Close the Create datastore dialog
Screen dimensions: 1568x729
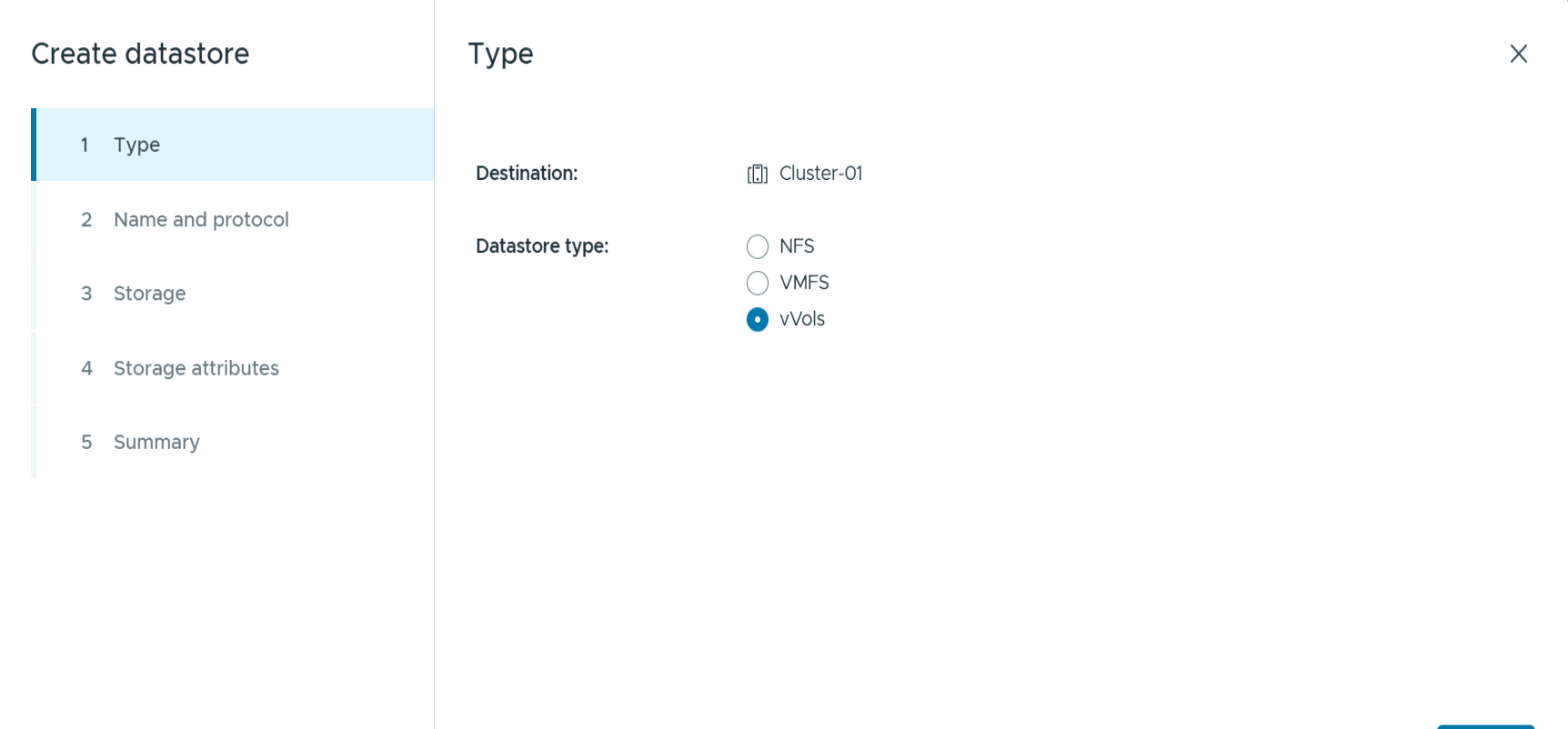click(1518, 54)
